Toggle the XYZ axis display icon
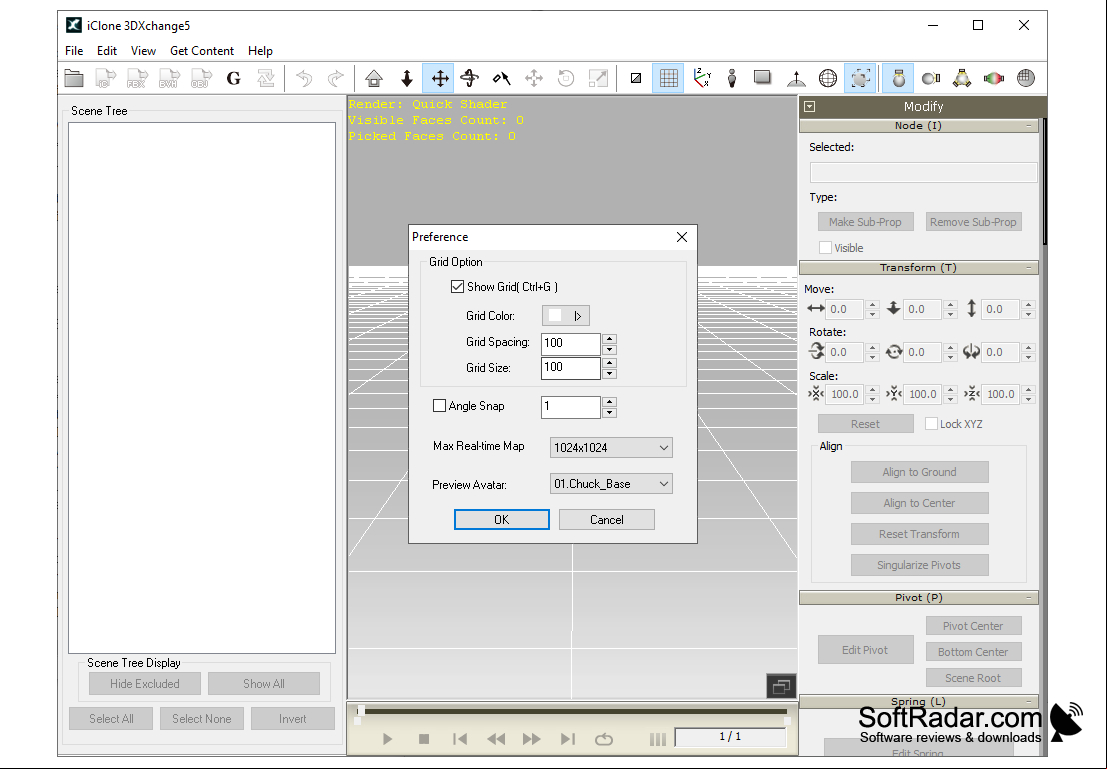Screen dimensions: 1107x769 (702, 78)
